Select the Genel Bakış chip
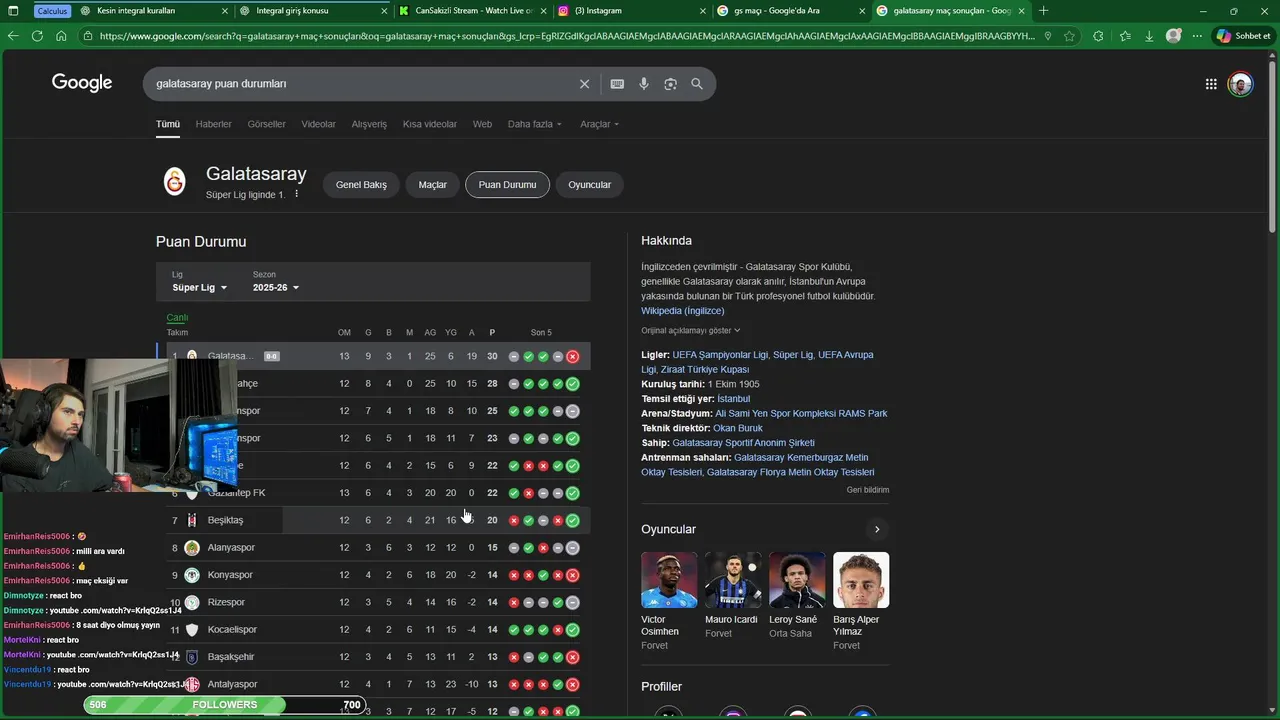This screenshot has height=720, width=1280. click(x=361, y=185)
